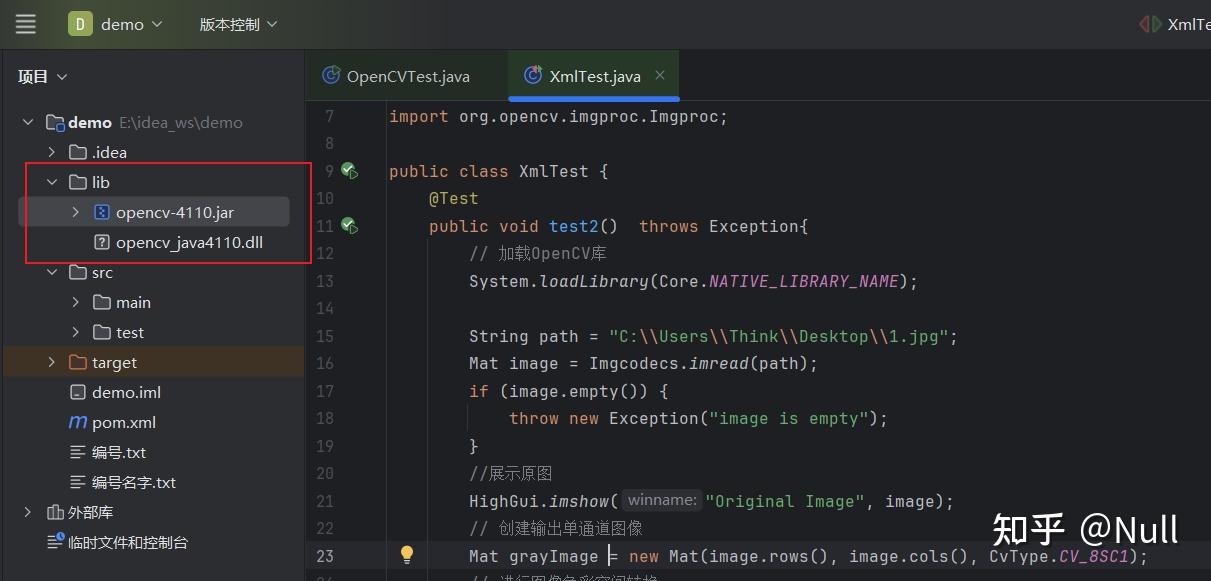Click the Maven icon next to pom.xml
The height and width of the screenshot is (581, 1211).
(78, 422)
